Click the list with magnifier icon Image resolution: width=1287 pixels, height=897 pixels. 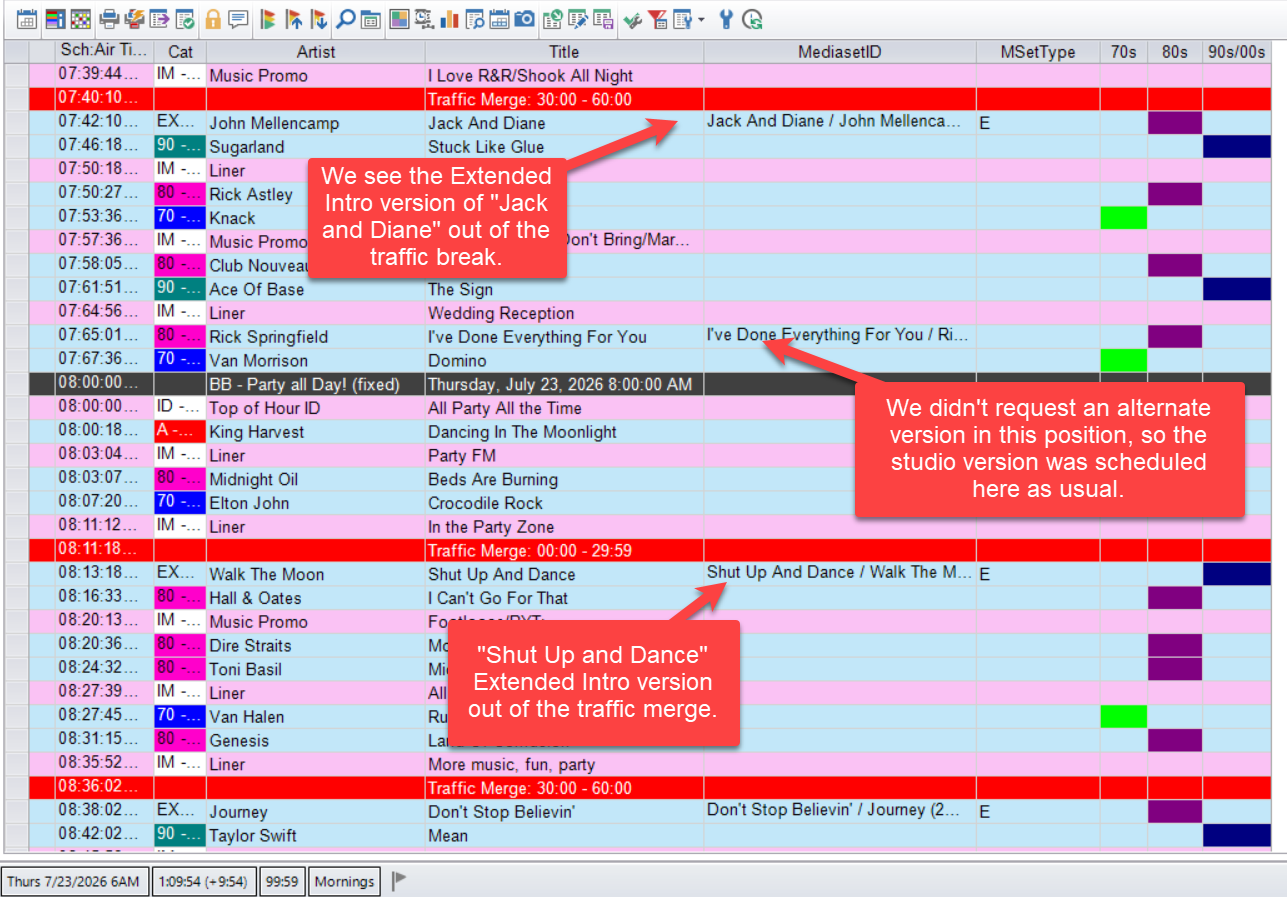pos(475,19)
